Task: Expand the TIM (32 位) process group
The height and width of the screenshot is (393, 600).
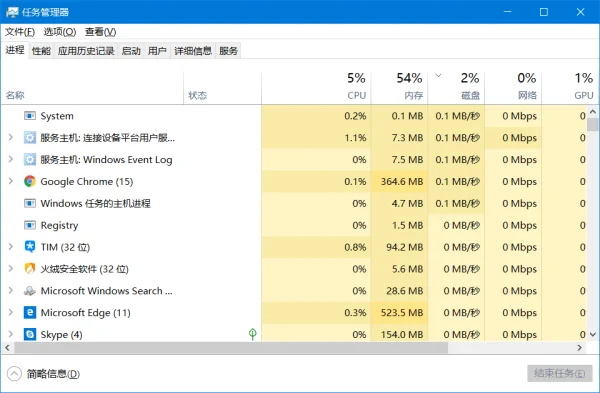Action: tap(11, 246)
